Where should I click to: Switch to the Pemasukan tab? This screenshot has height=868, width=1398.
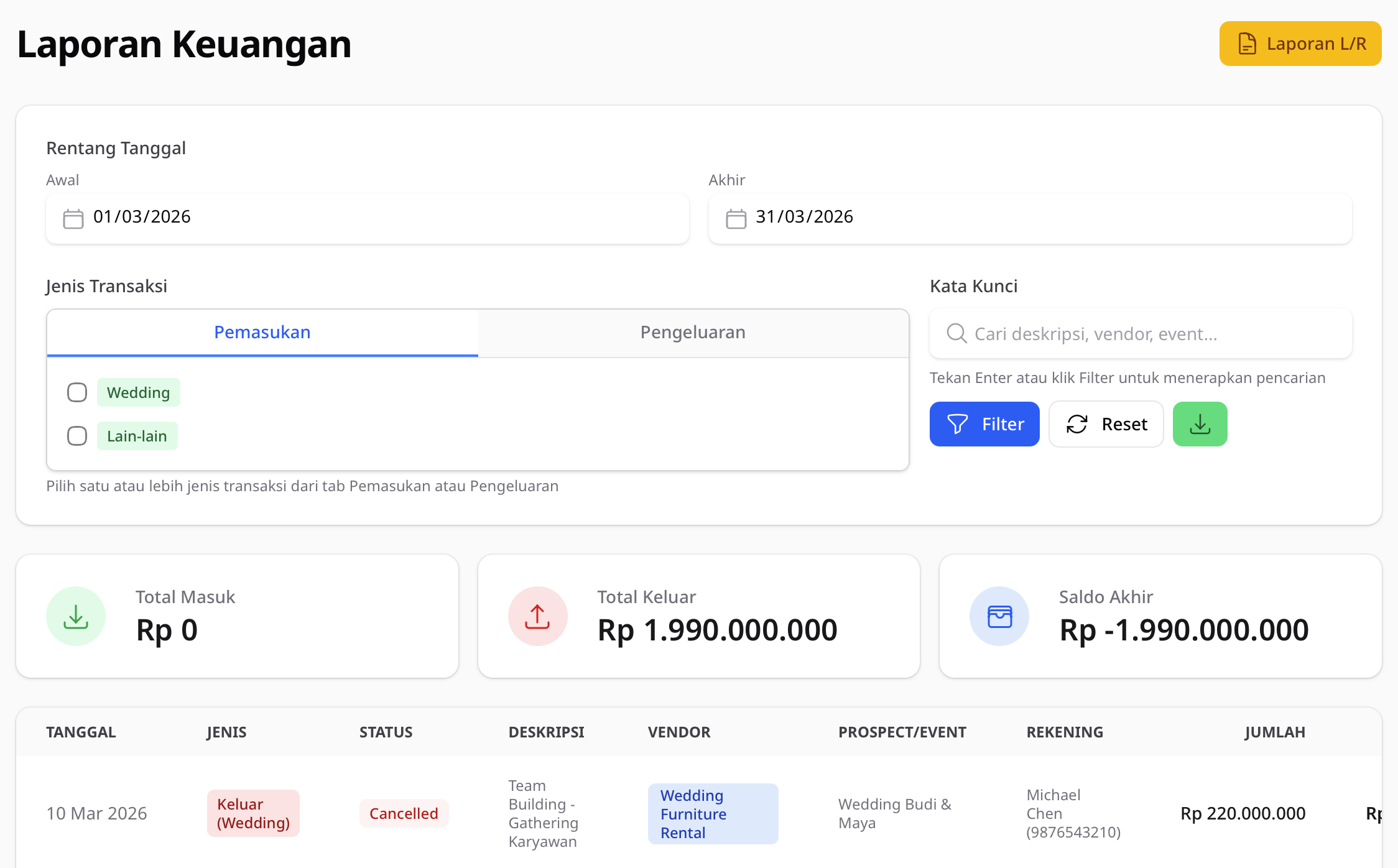[x=262, y=333]
